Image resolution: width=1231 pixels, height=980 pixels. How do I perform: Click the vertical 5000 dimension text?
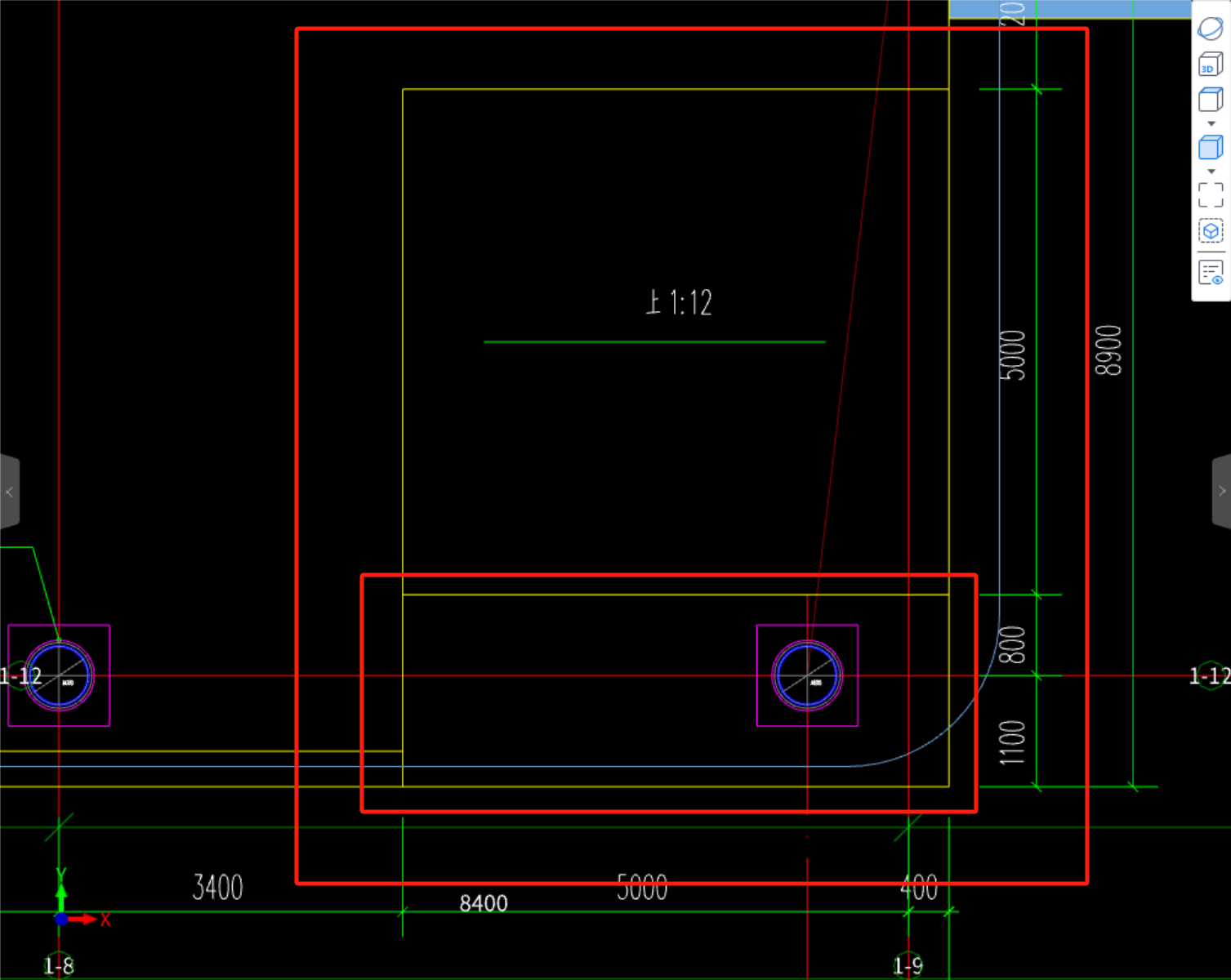(1013, 355)
